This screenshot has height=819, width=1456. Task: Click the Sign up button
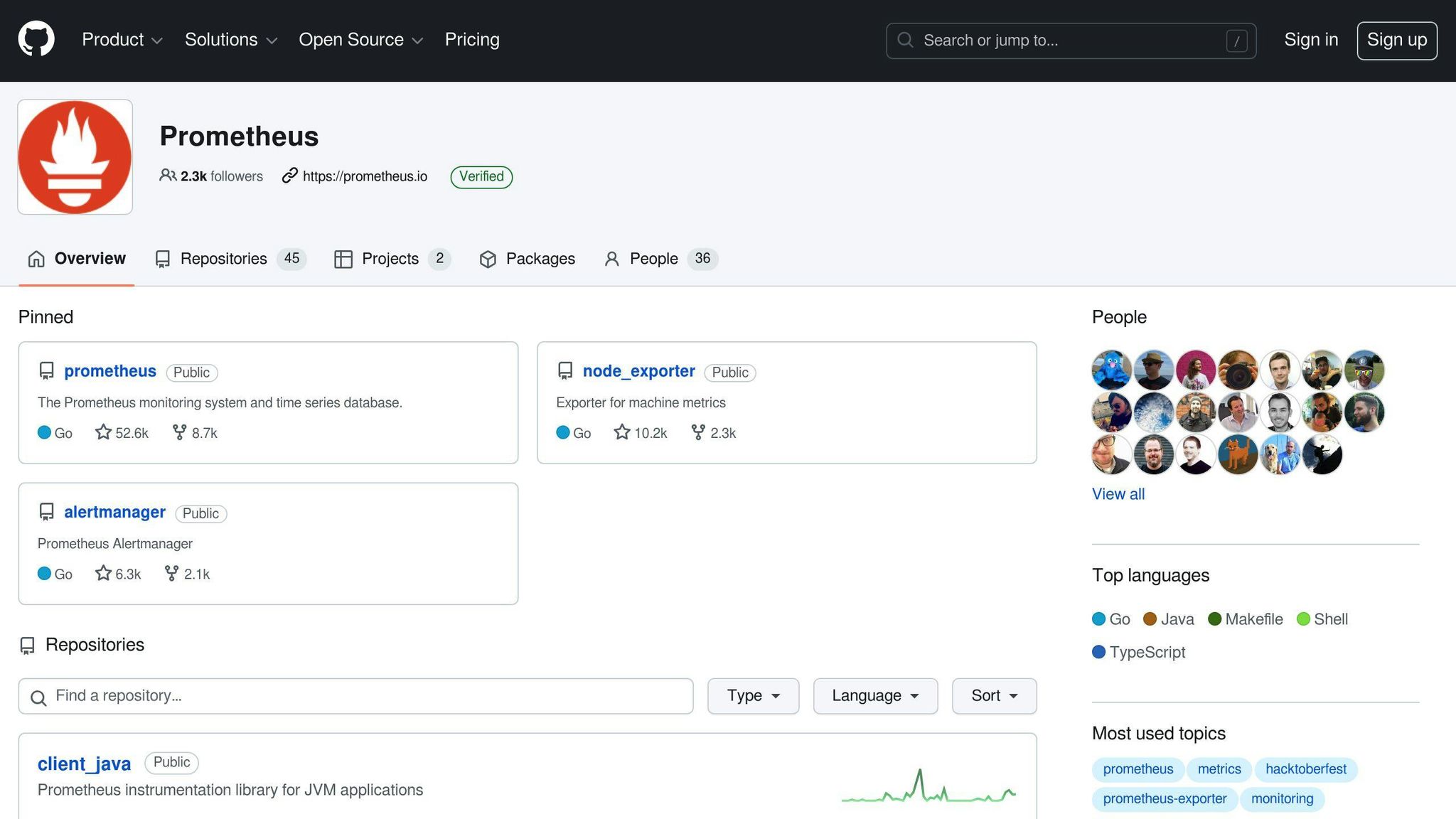pos(1396,41)
